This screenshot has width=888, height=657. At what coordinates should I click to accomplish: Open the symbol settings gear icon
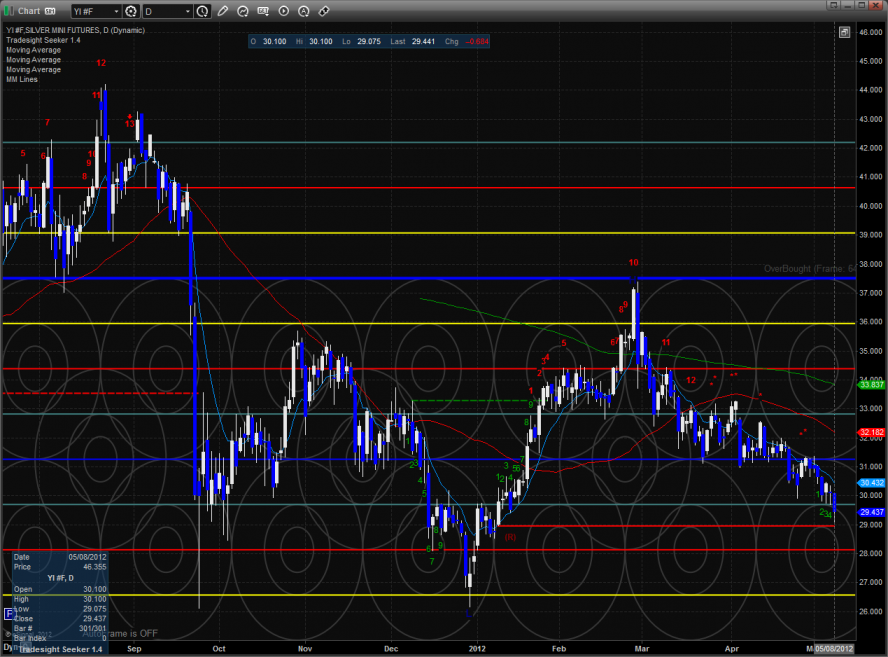[x=131, y=11]
